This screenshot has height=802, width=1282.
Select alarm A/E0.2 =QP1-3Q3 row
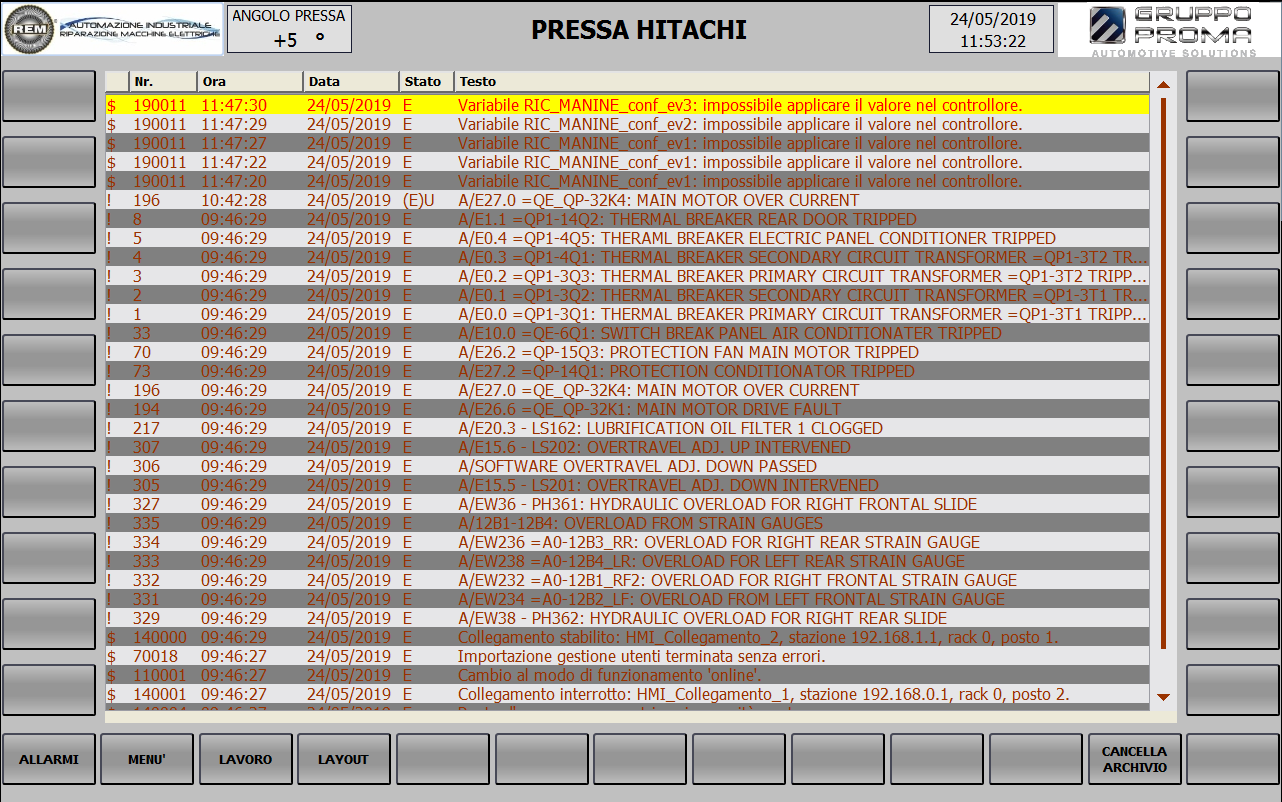[627, 277]
